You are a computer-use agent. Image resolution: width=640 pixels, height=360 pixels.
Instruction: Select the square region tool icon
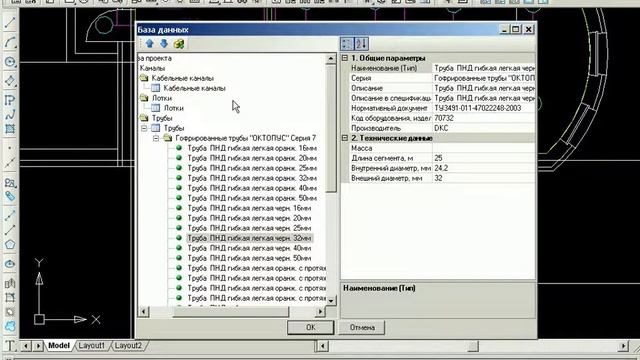pyautogui.click(x=10, y=130)
